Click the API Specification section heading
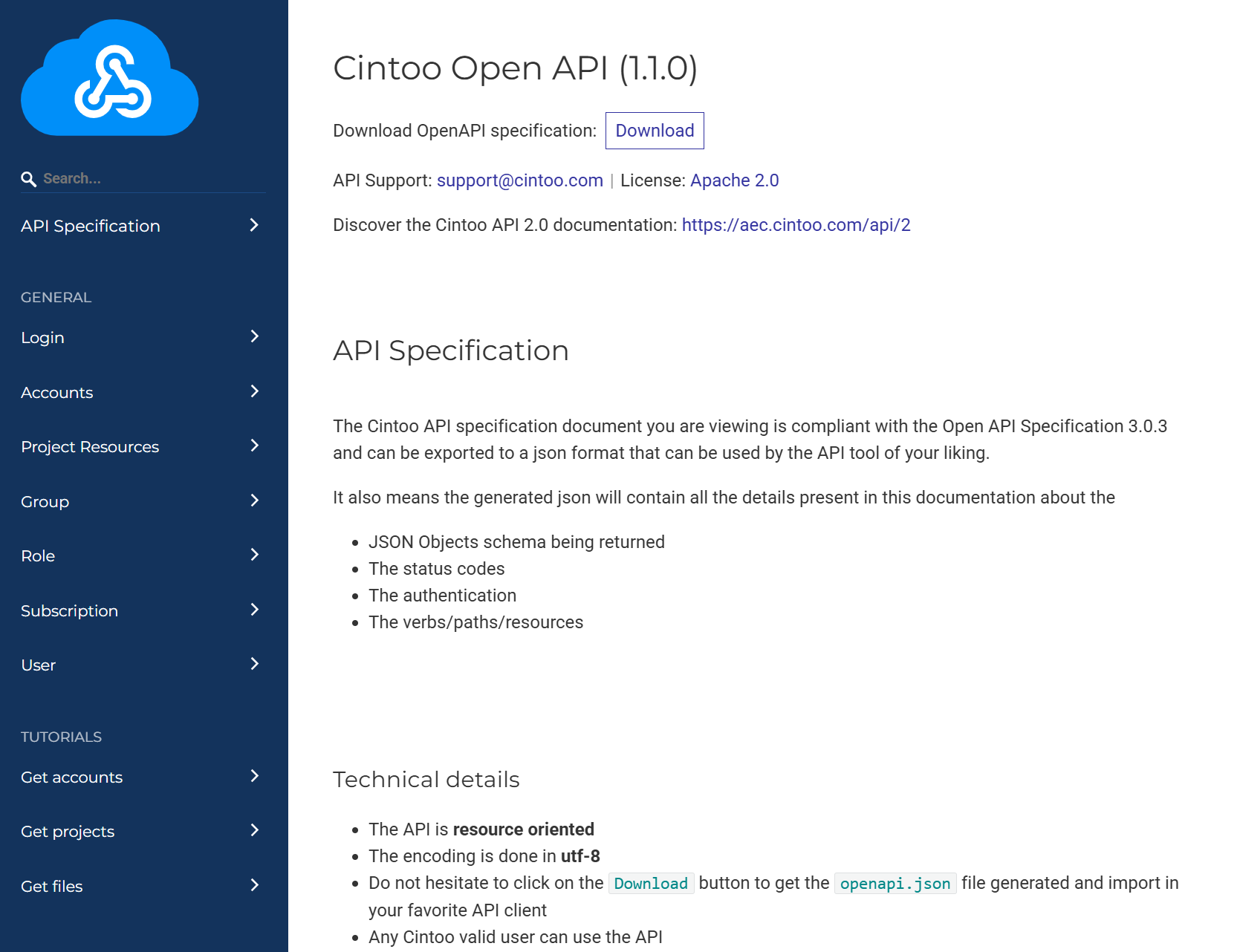Screen dimensions: 1240x952 pos(451,351)
